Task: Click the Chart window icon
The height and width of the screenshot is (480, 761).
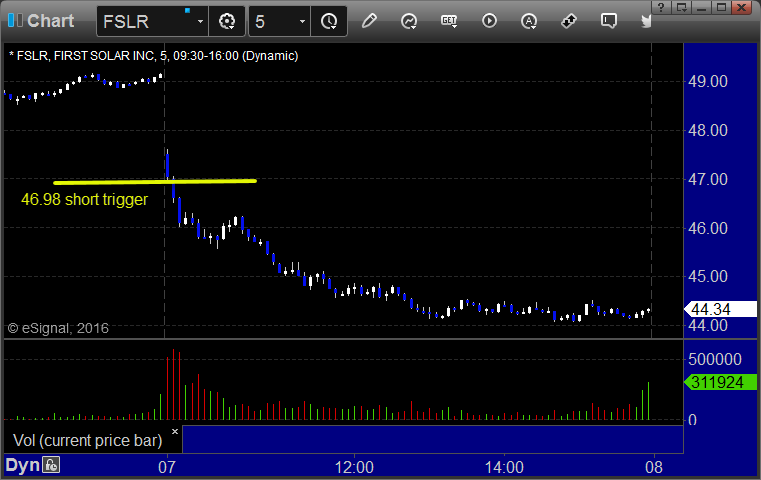Action: point(15,21)
